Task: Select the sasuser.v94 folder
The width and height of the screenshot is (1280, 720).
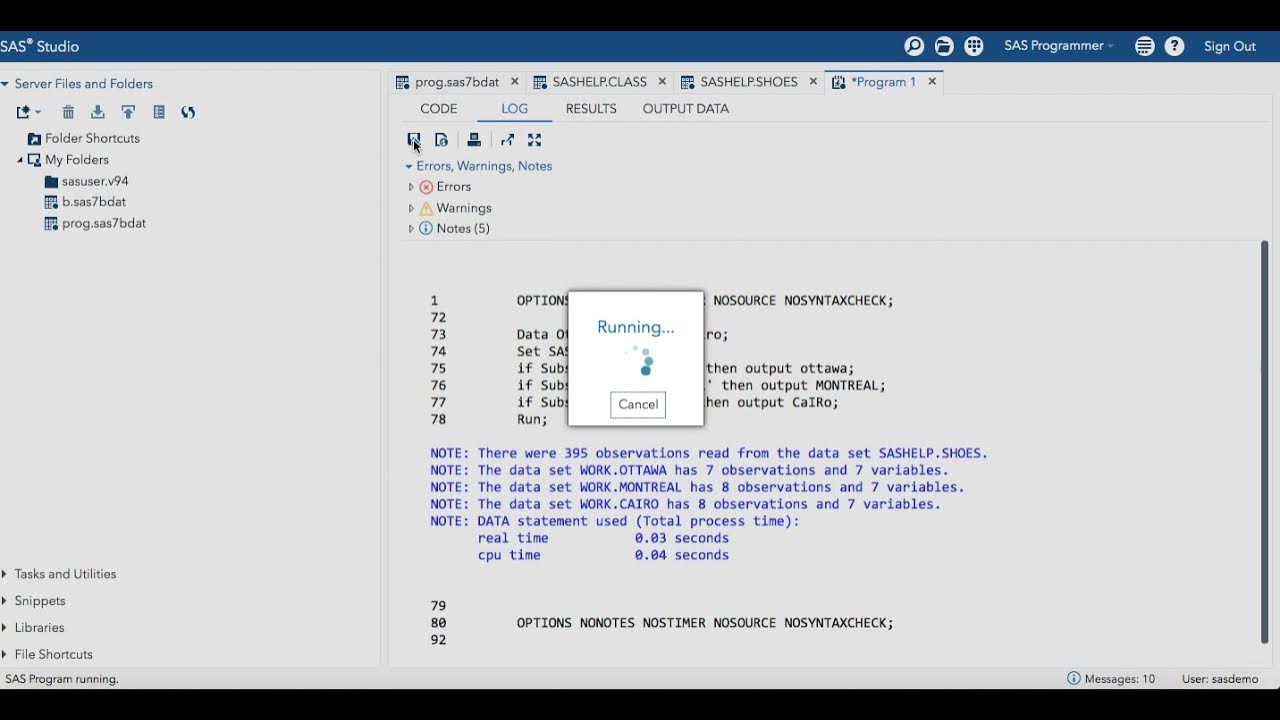Action: coord(95,181)
